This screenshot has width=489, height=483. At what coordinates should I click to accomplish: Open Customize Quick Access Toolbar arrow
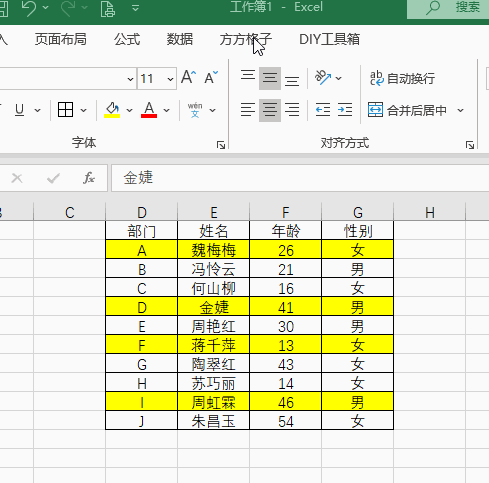pyautogui.click(x=135, y=7)
